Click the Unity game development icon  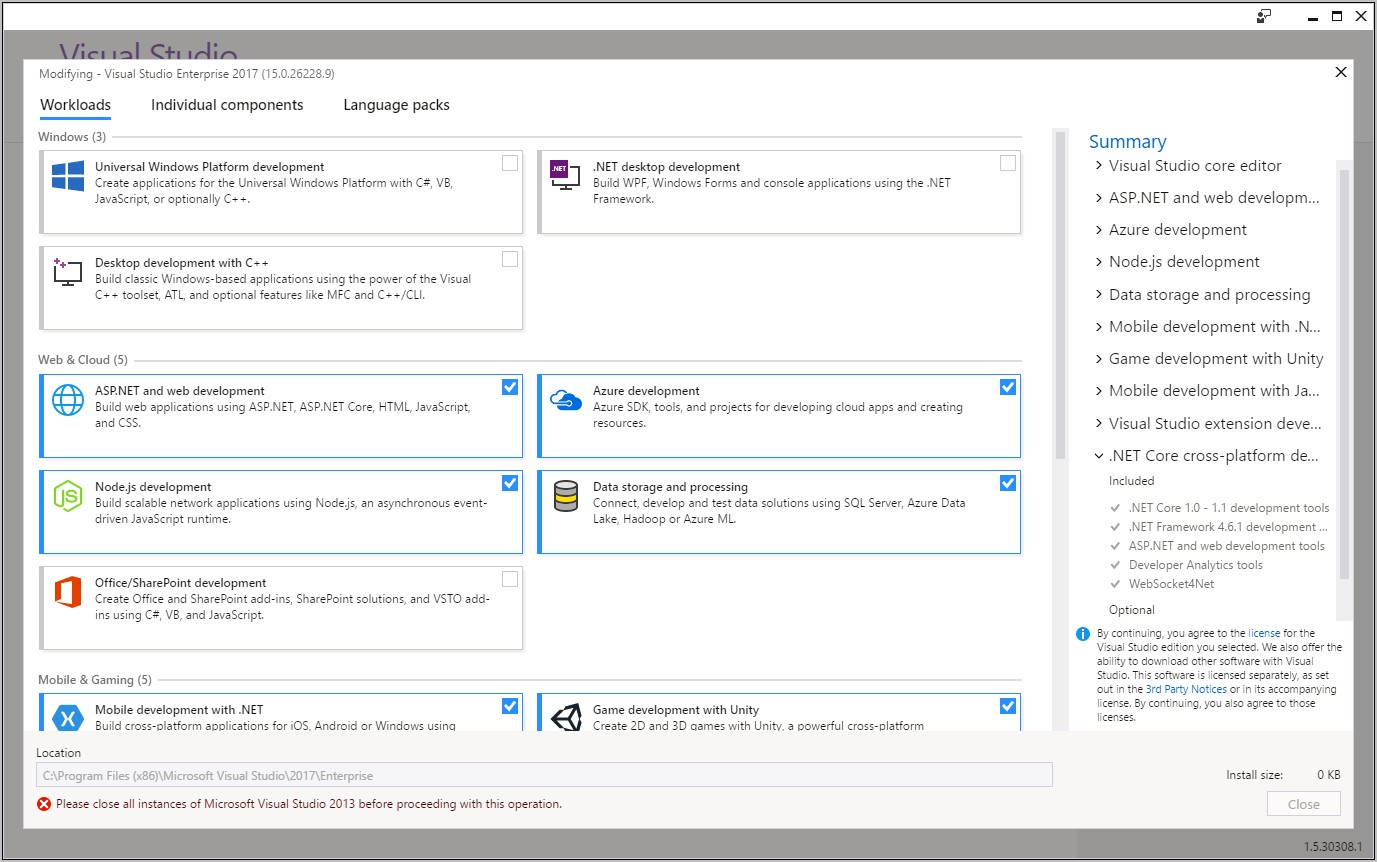[566, 717]
